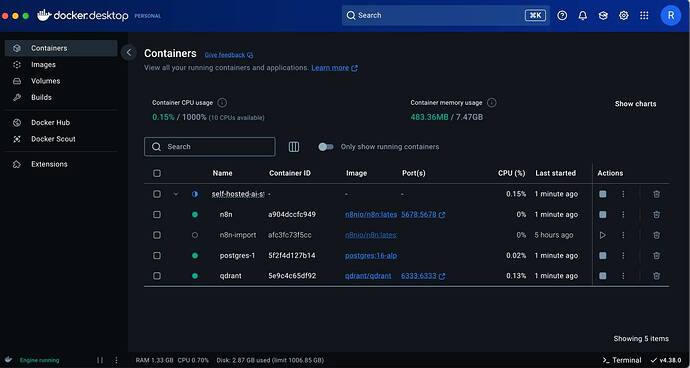Image resolution: width=690 pixels, height=368 pixels.
Task: Check the select-all header checkbox
Action: [x=157, y=173]
